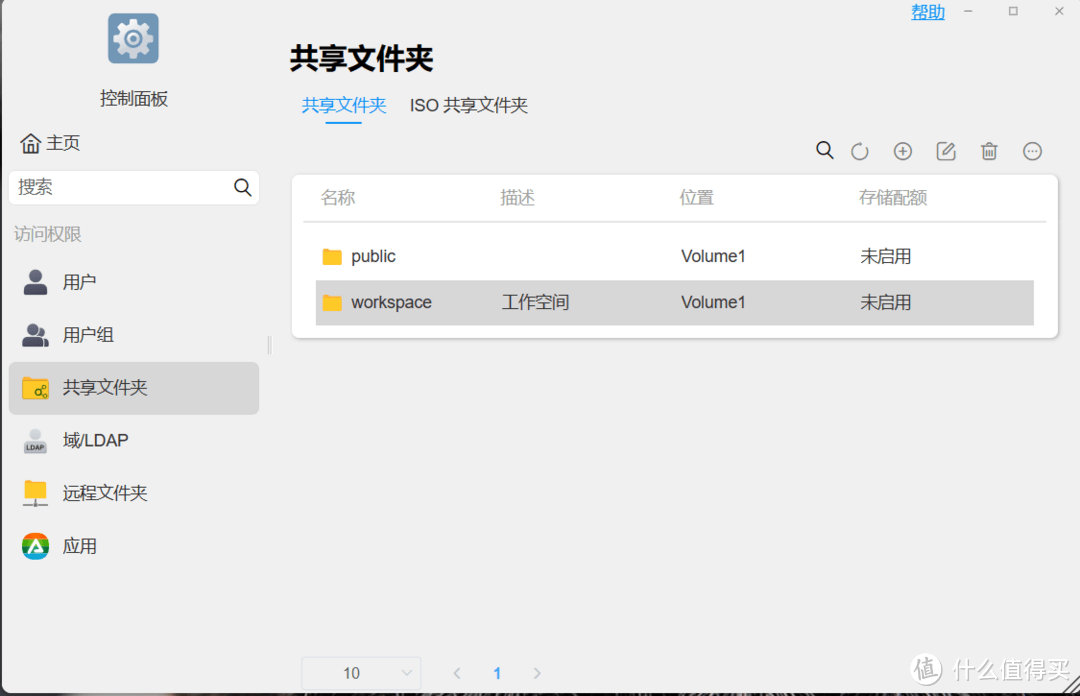Minimize the Control Panel window
This screenshot has width=1080, height=696.
tap(968, 11)
